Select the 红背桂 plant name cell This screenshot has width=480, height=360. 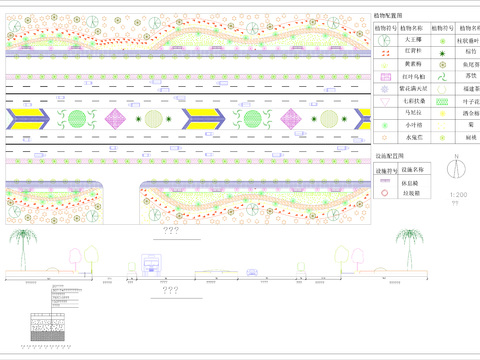point(413,51)
